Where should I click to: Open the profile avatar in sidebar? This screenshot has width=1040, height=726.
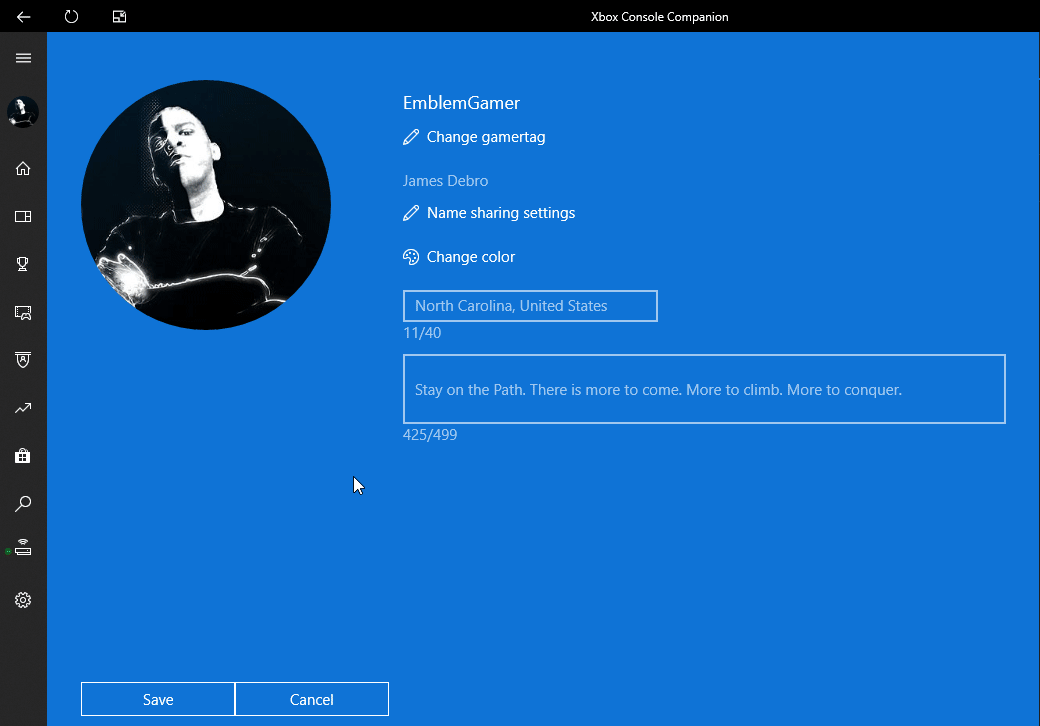(23, 111)
